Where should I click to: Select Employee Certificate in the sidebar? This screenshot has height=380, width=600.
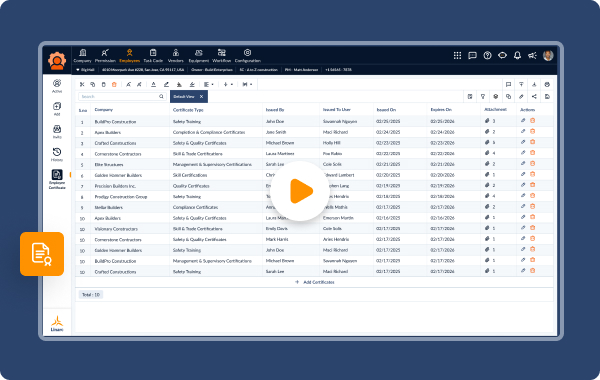click(x=57, y=179)
